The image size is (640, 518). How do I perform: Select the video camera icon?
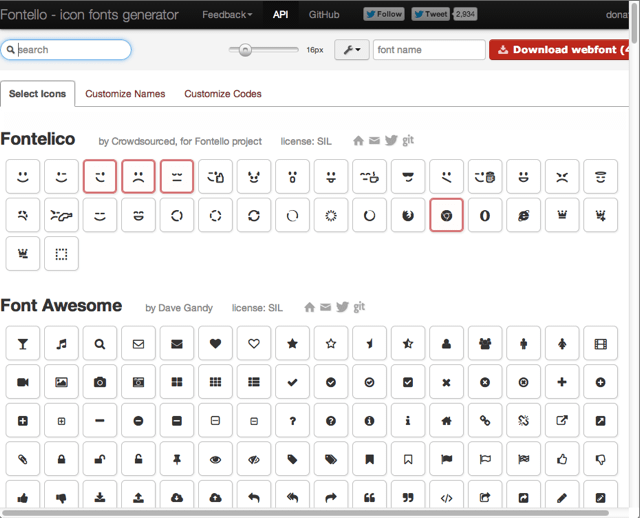tap(22, 382)
